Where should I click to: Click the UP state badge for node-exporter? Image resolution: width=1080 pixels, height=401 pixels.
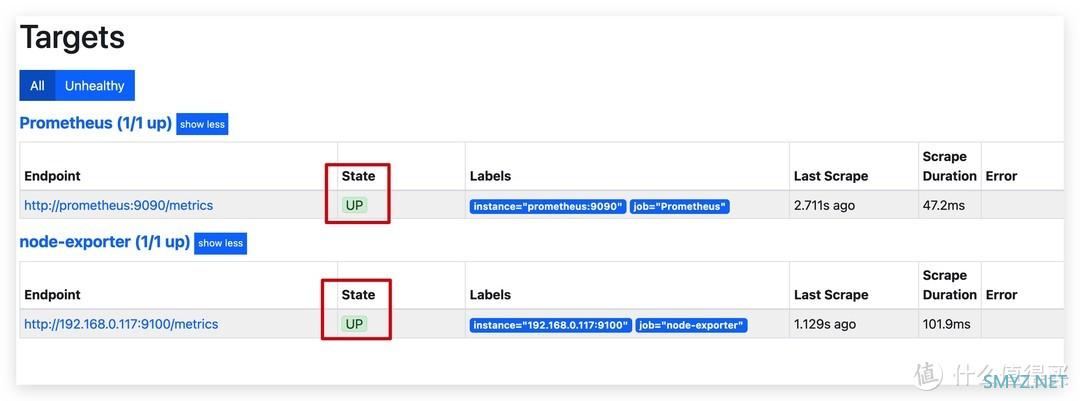(354, 324)
